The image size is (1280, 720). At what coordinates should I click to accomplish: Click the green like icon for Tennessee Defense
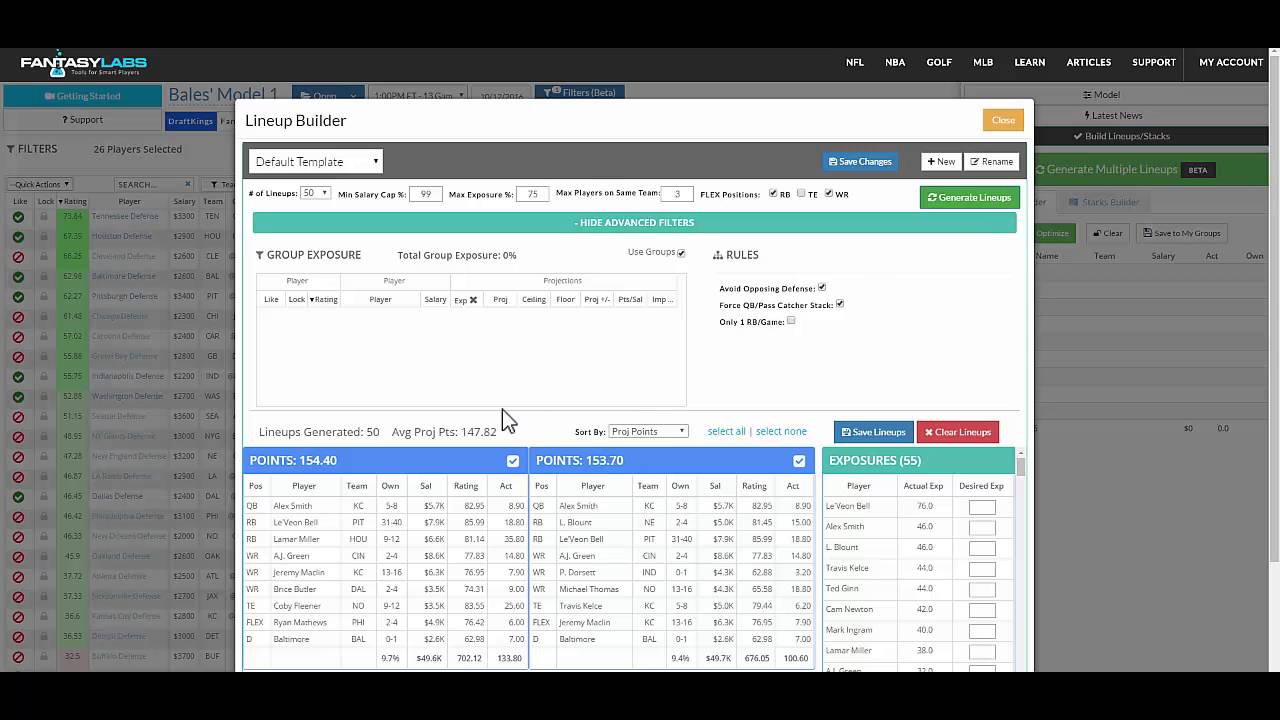coord(18,216)
